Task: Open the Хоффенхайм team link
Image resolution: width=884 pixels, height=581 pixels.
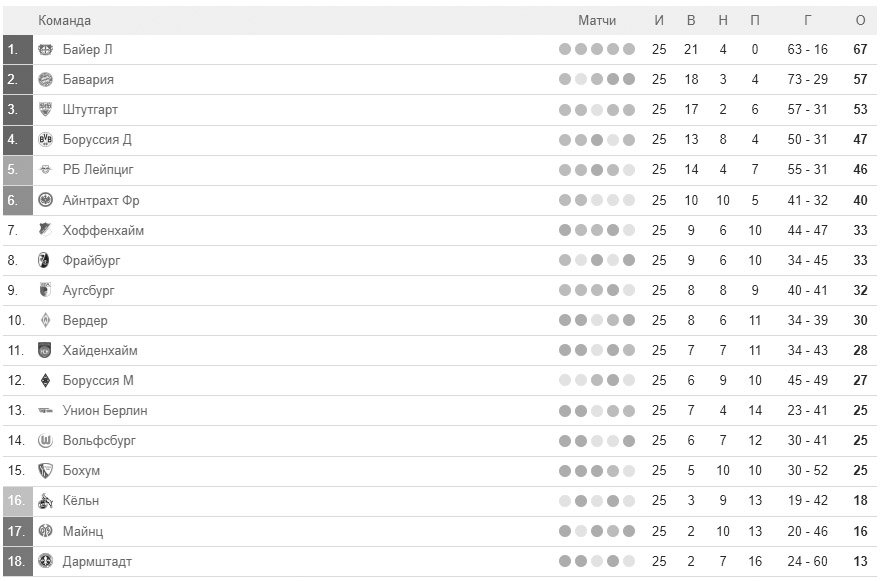Action: click(x=103, y=230)
